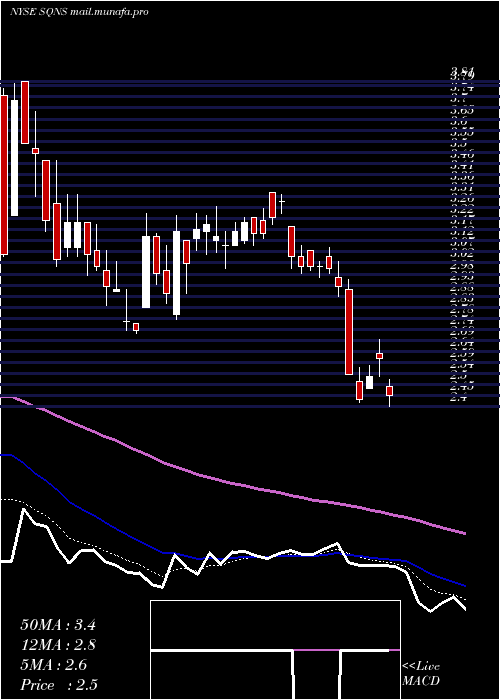
Task: Click the "50MA : 3.4" readout
Action: [x=58, y=625]
